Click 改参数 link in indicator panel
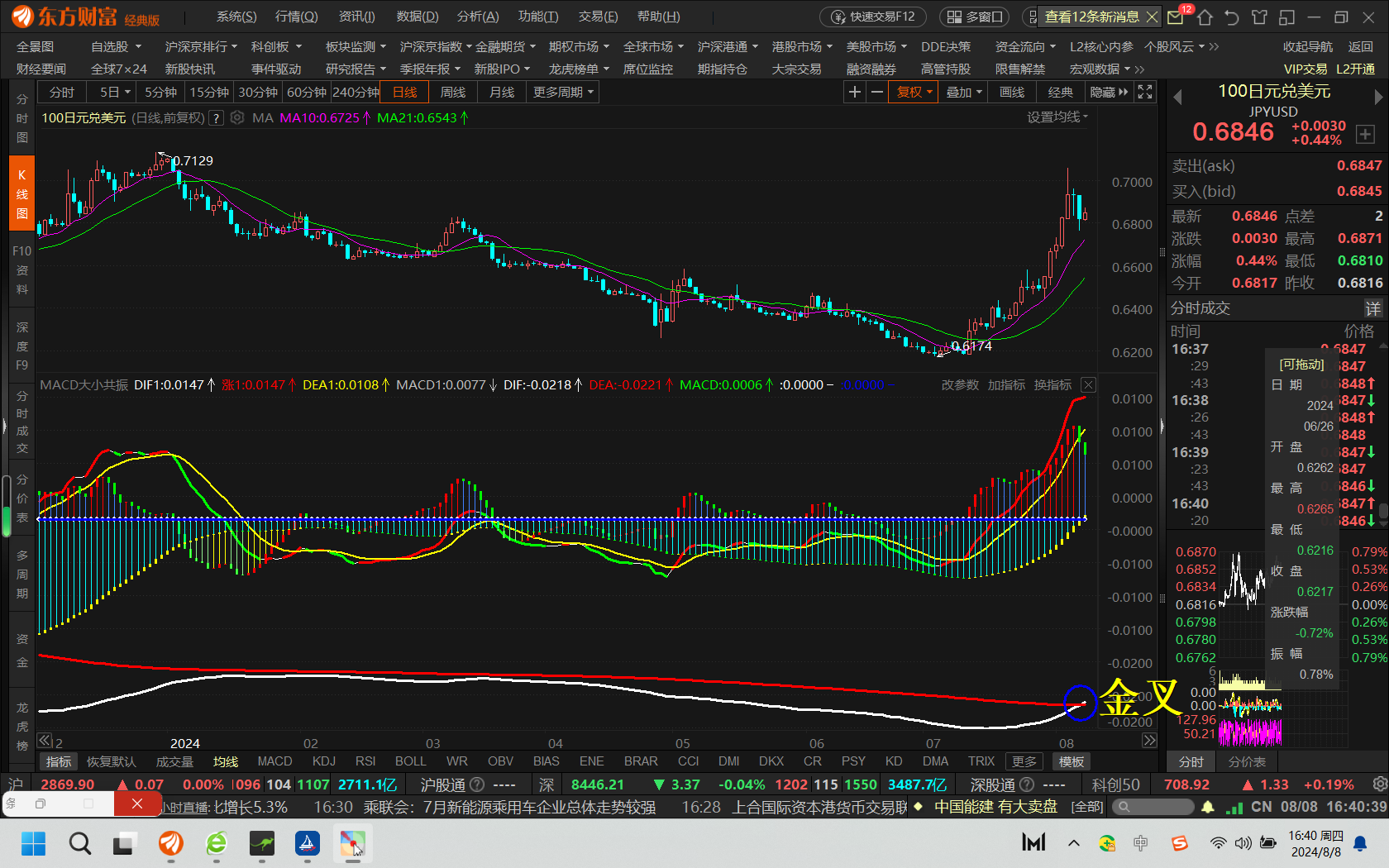 [960, 384]
